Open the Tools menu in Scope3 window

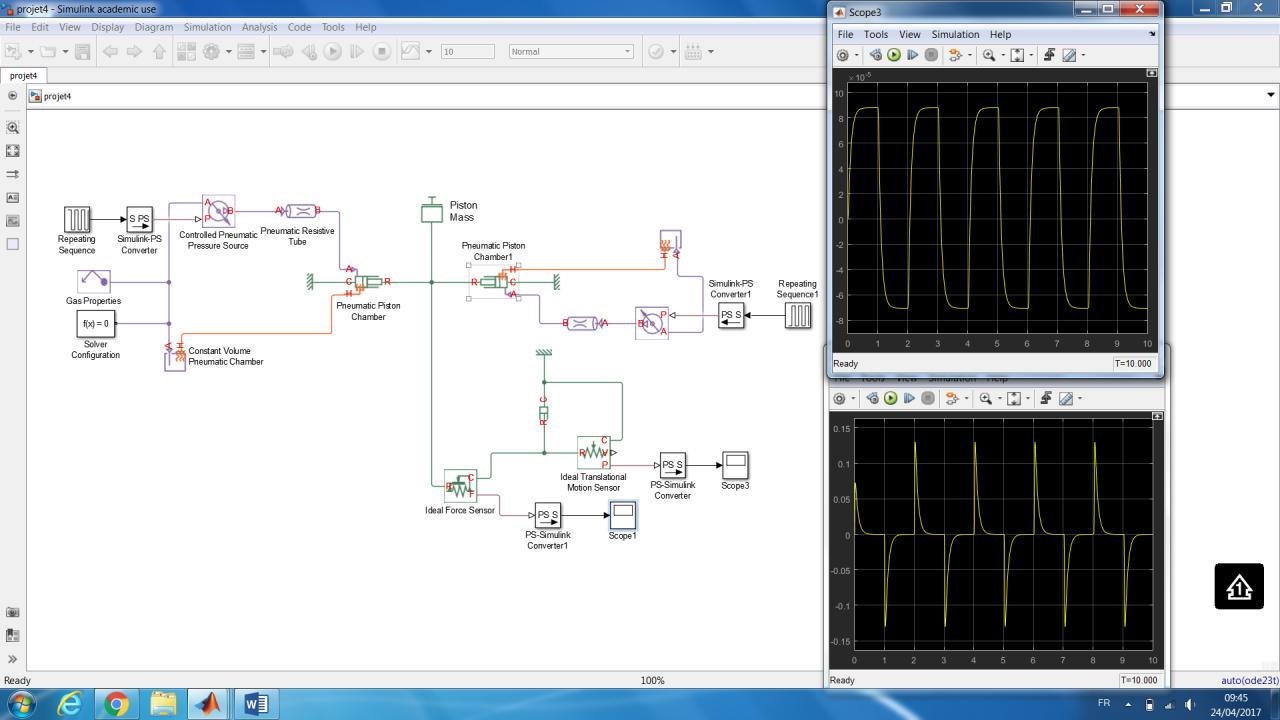[876, 34]
